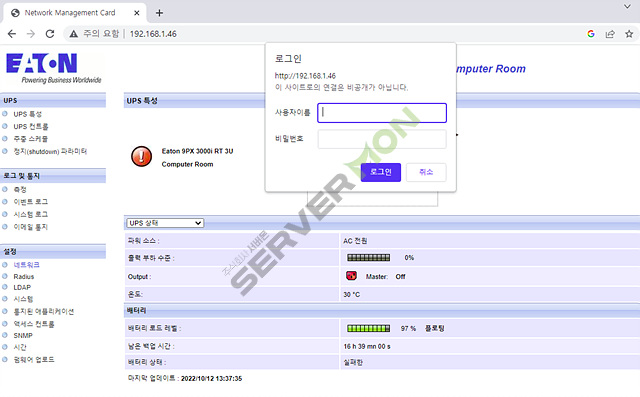640x397 pixels.
Task: Select the Network Management Card tab
Action: tap(76, 13)
